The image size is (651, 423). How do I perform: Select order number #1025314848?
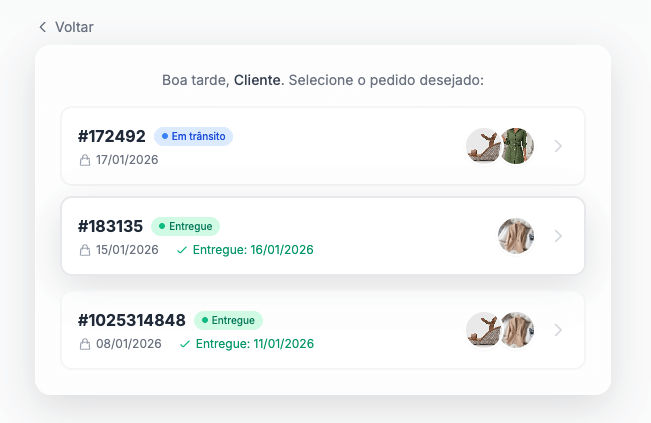coord(132,320)
